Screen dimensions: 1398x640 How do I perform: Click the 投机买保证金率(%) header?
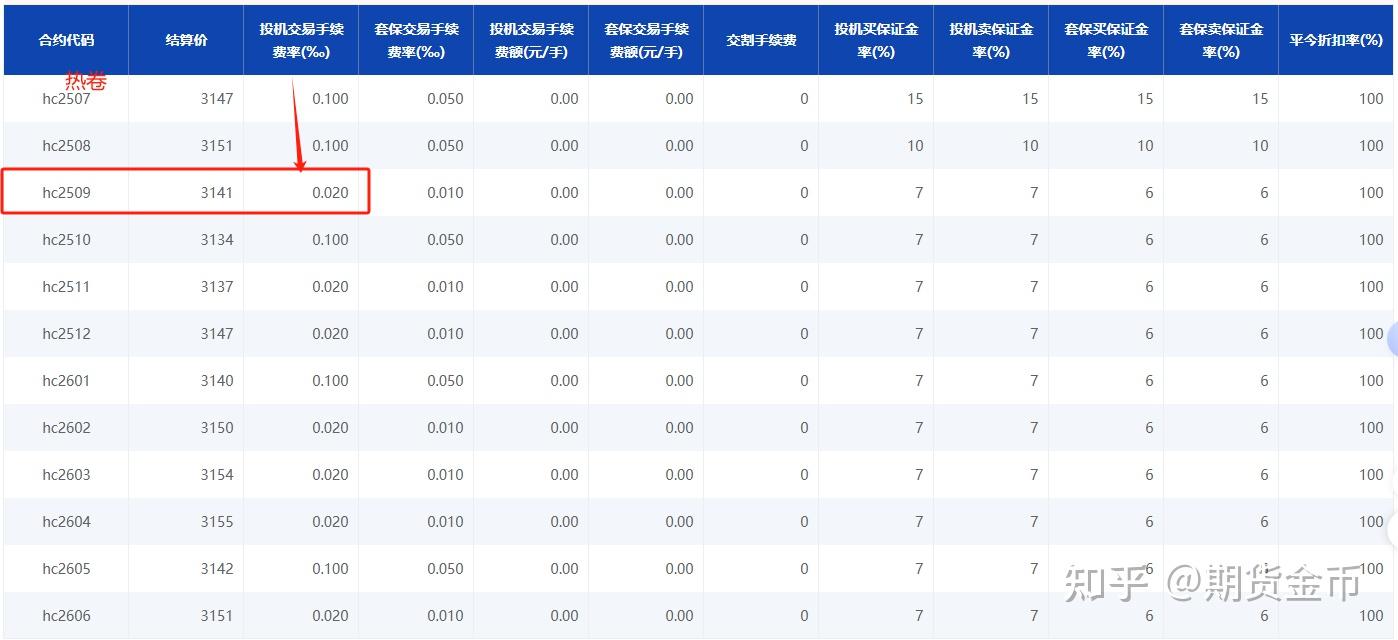(876, 41)
